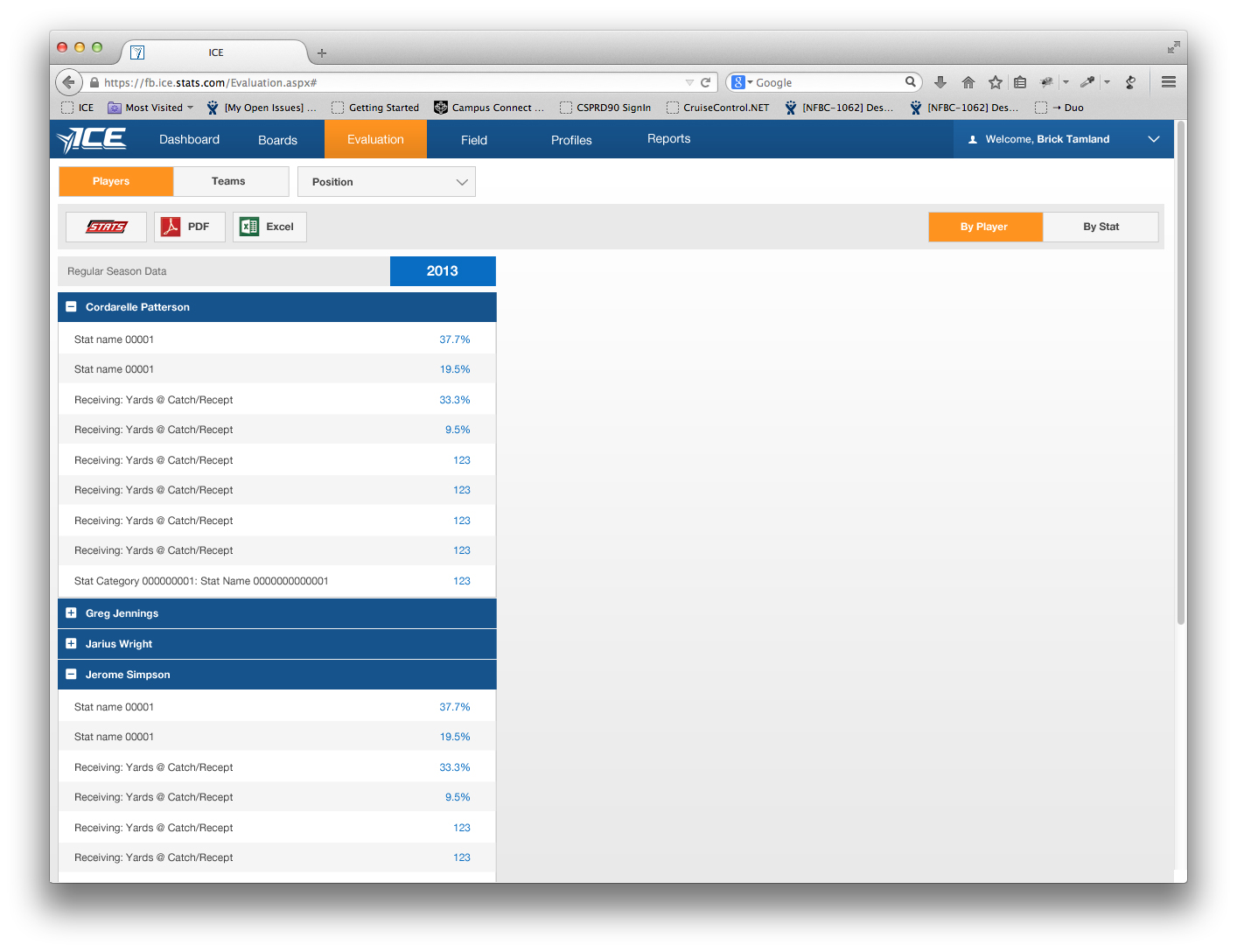
Task: Open the browser downloads arrow icon
Action: tap(940, 81)
